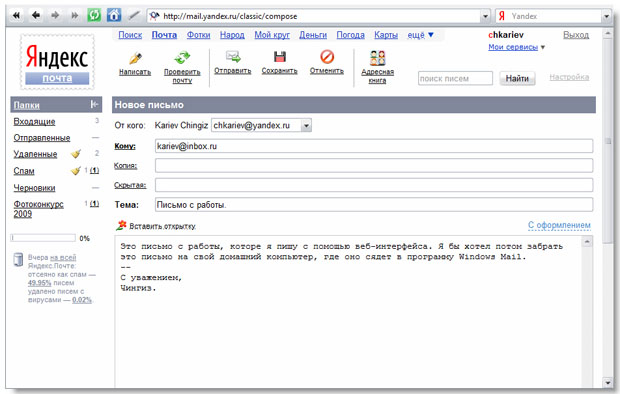Screen dimensions: 620x394
Task: Reload the page with green refresh icon
Action: coord(94,15)
